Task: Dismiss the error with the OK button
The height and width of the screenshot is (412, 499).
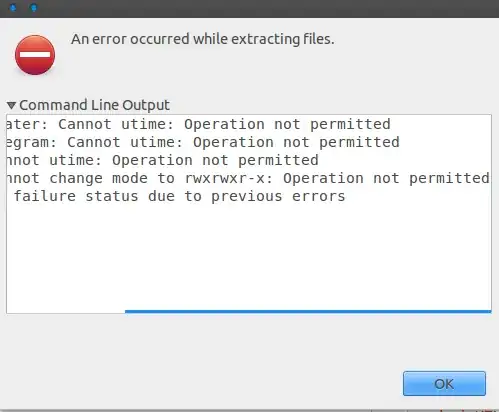Action: coord(444,383)
